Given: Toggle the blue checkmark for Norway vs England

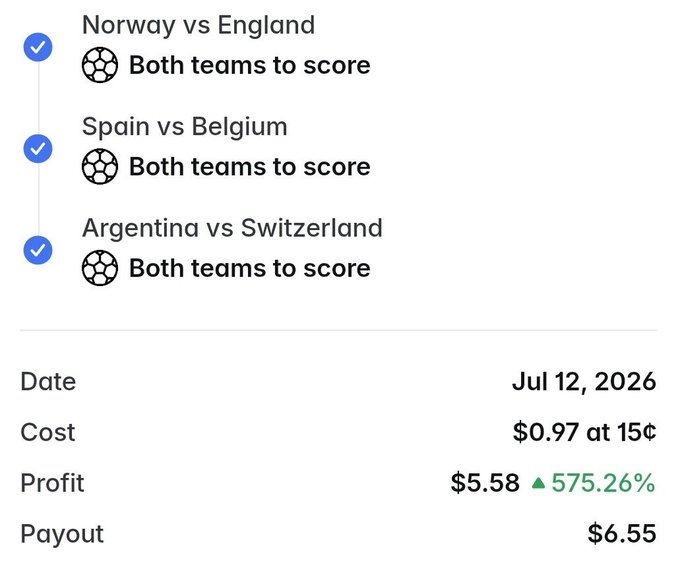Looking at the screenshot, I should coord(38,47).
